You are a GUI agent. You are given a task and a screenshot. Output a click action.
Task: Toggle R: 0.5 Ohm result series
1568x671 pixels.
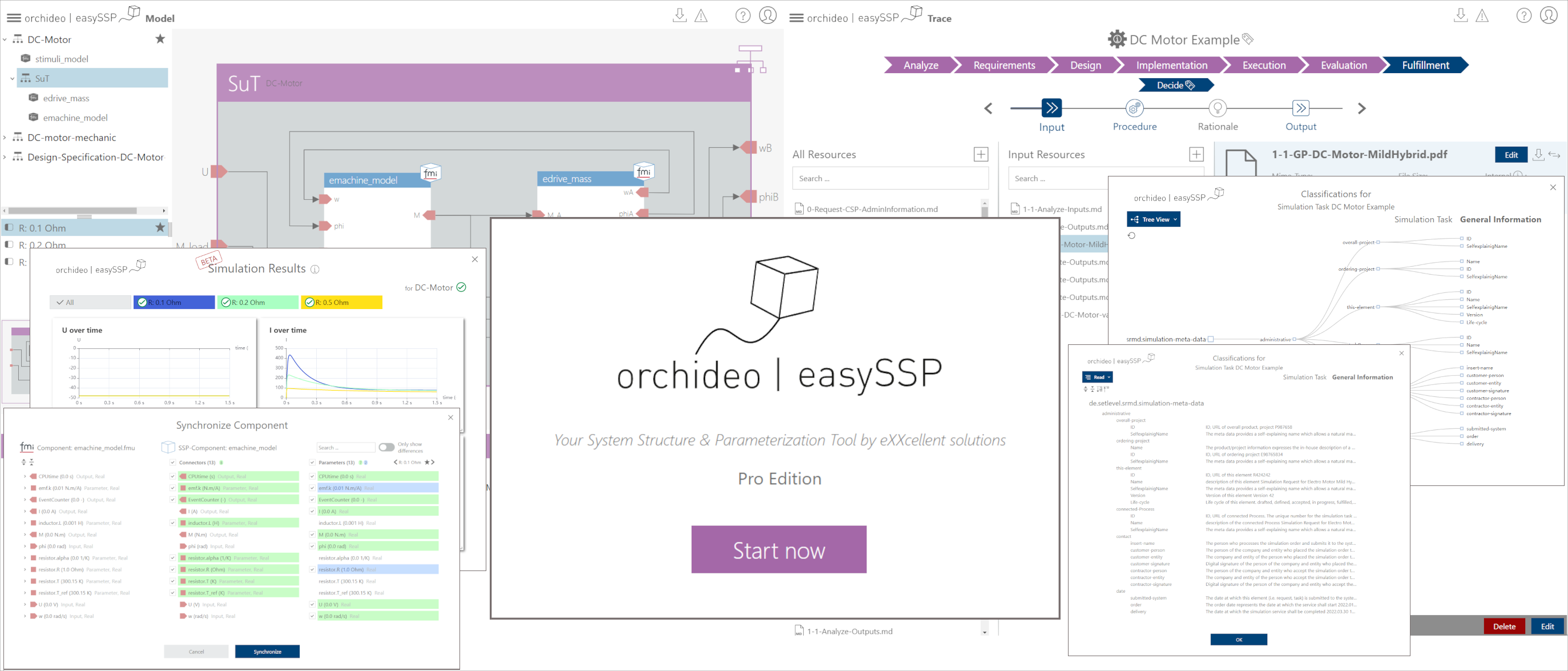click(342, 303)
